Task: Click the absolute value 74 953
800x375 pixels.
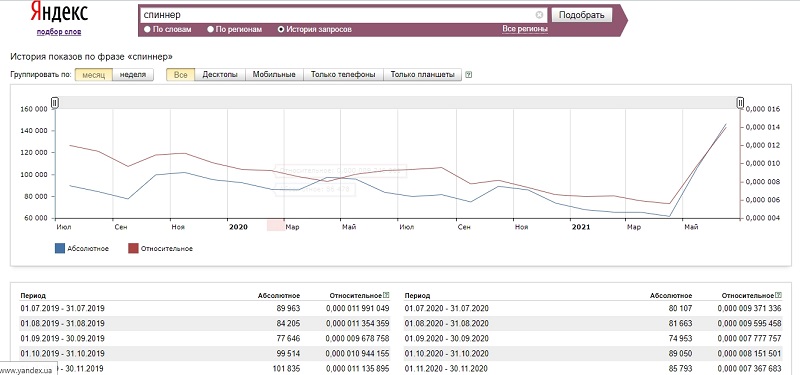Action: click(x=680, y=338)
